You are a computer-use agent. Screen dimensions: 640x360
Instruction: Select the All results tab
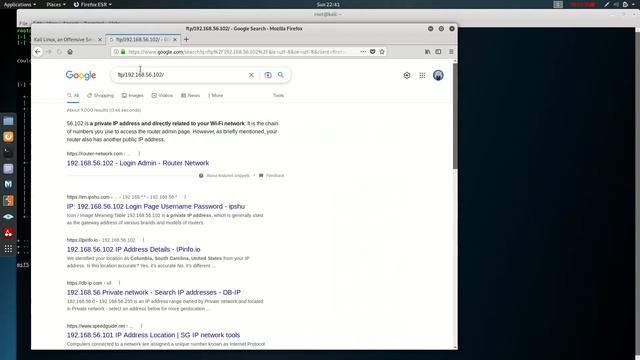click(x=73, y=96)
